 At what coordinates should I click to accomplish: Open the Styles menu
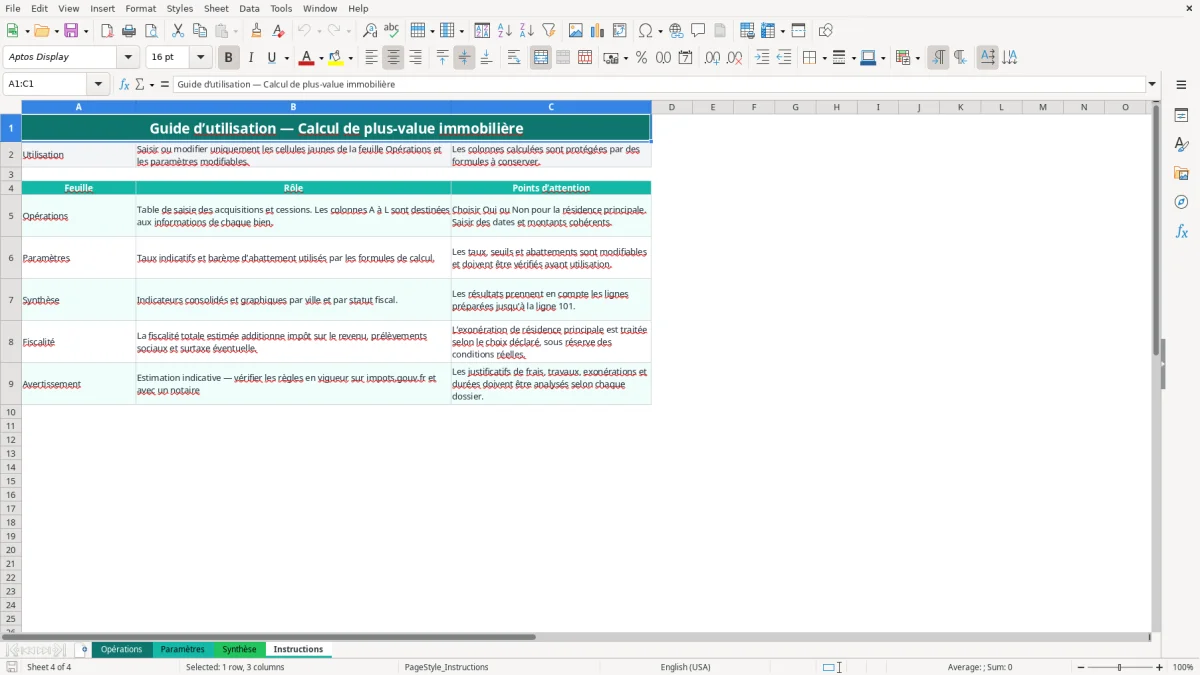pos(180,8)
